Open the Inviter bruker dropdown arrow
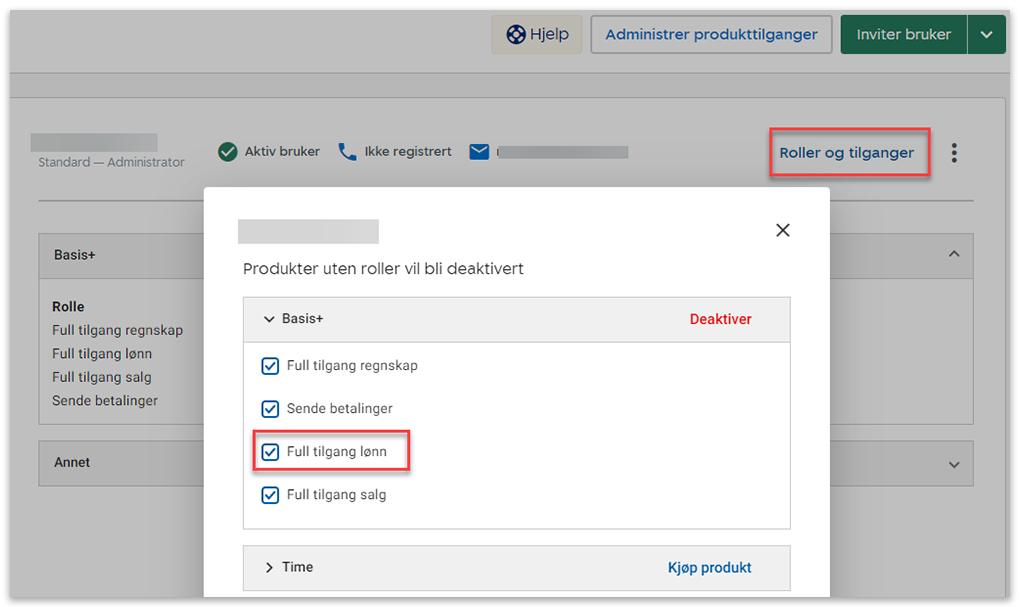Screen dimensions: 1020x607 (x=986, y=35)
